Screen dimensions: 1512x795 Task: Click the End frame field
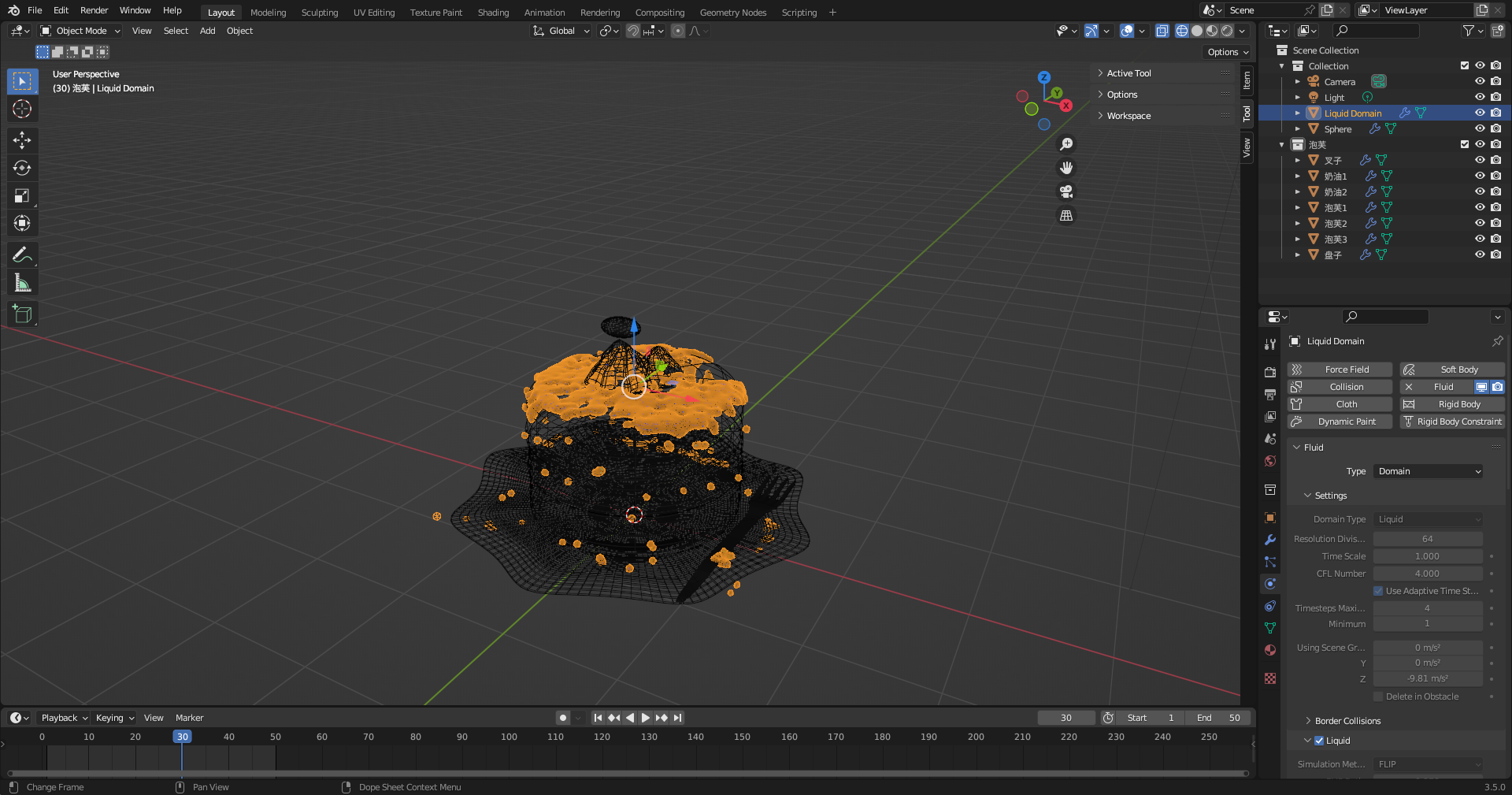click(1220, 718)
